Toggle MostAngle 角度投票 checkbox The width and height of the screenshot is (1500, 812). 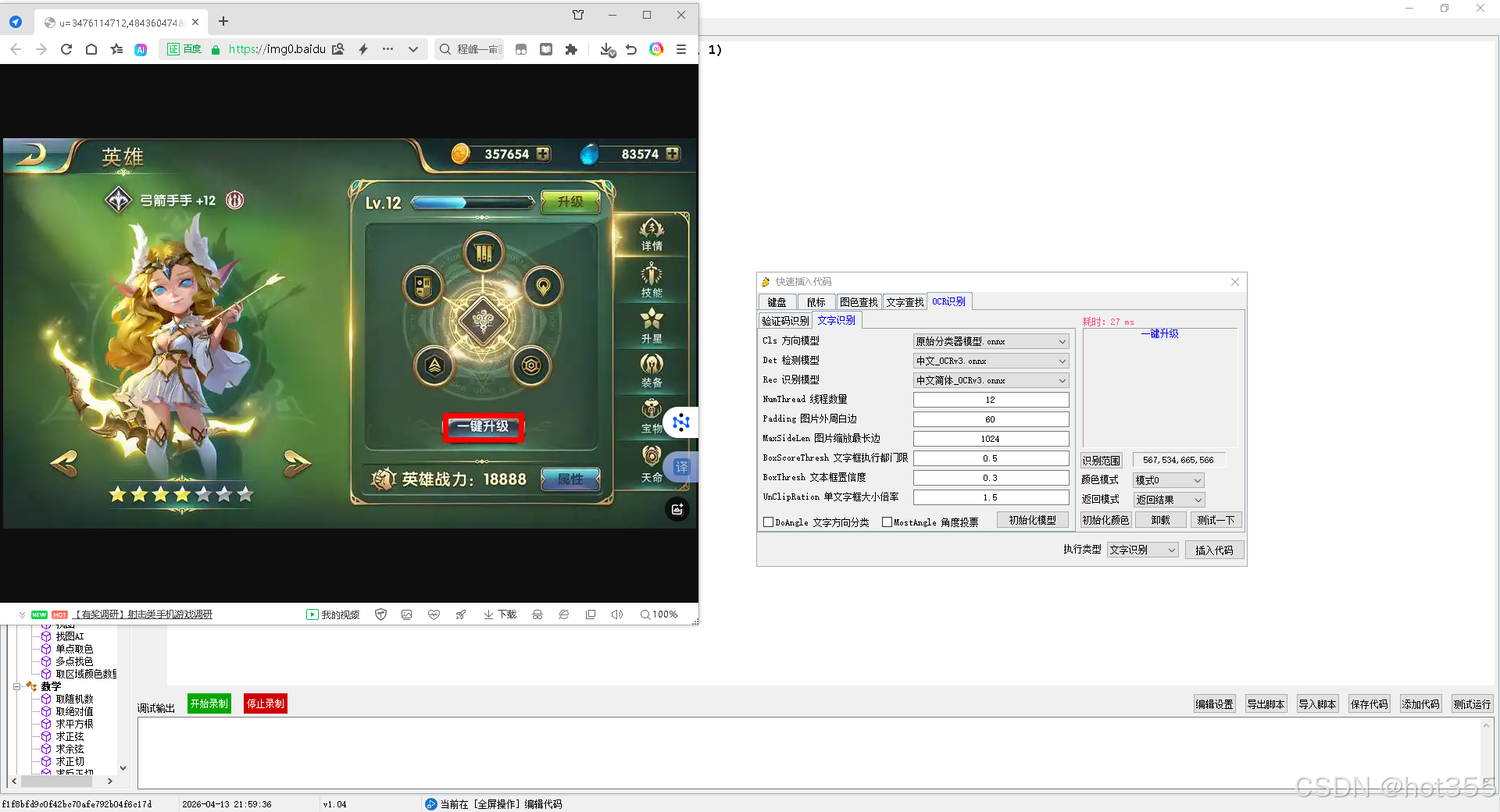coord(887,522)
